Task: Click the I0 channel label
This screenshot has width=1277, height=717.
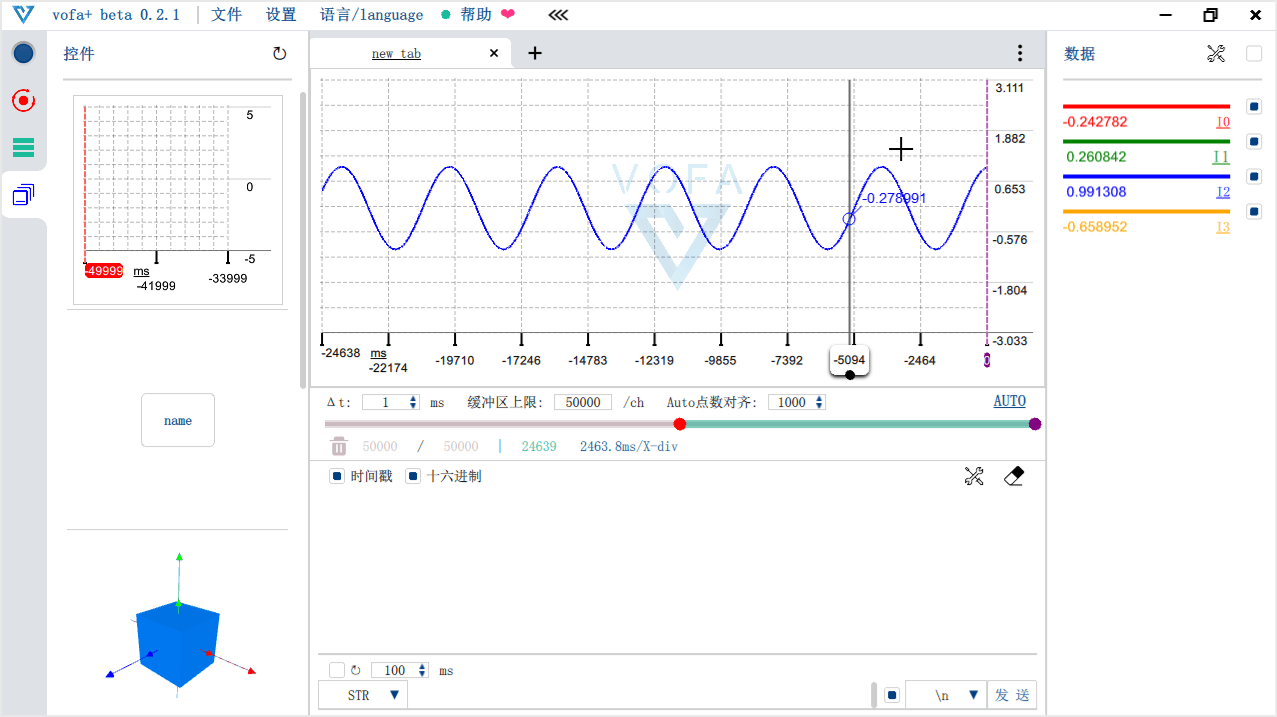Action: 1223,122
